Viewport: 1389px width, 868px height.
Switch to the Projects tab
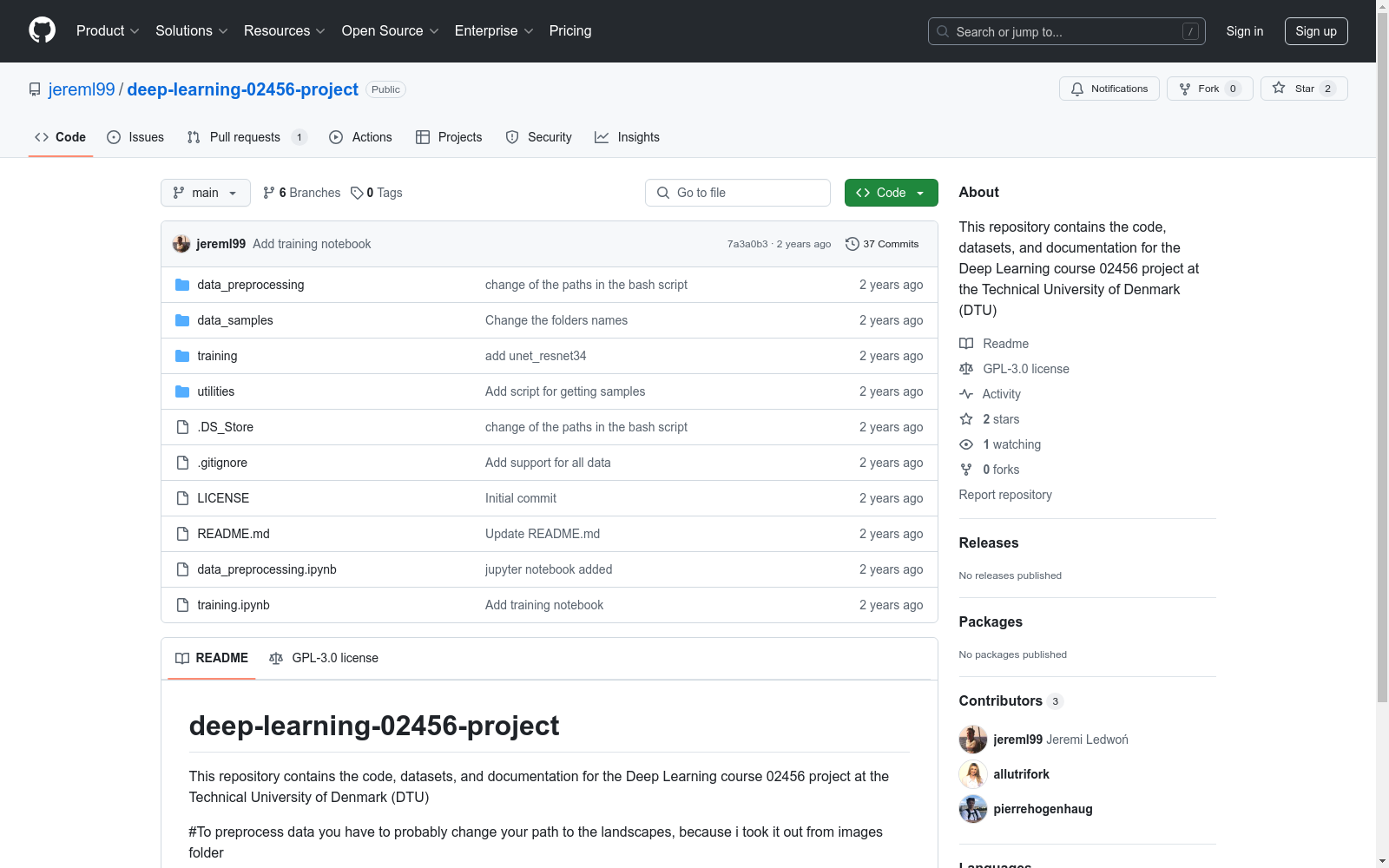[x=449, y=137]
